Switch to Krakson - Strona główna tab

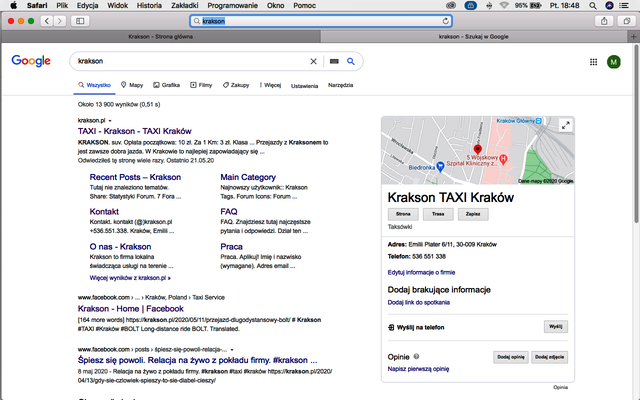point(161,37)
